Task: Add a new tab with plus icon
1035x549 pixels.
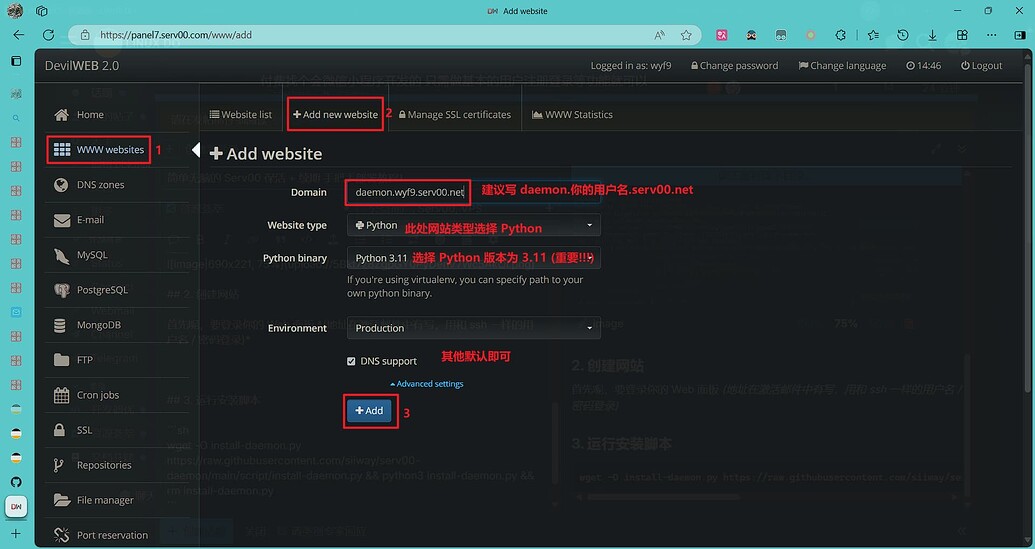Action: [16, 533]
